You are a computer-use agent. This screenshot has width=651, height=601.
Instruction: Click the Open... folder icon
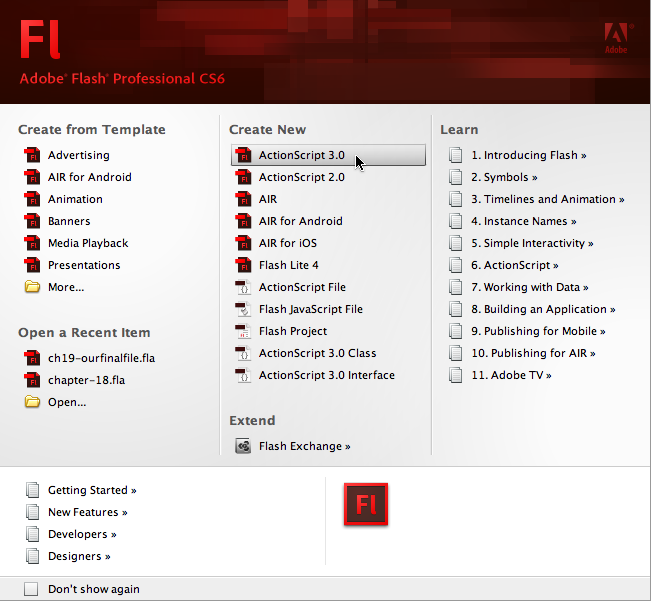pos(31,402)
